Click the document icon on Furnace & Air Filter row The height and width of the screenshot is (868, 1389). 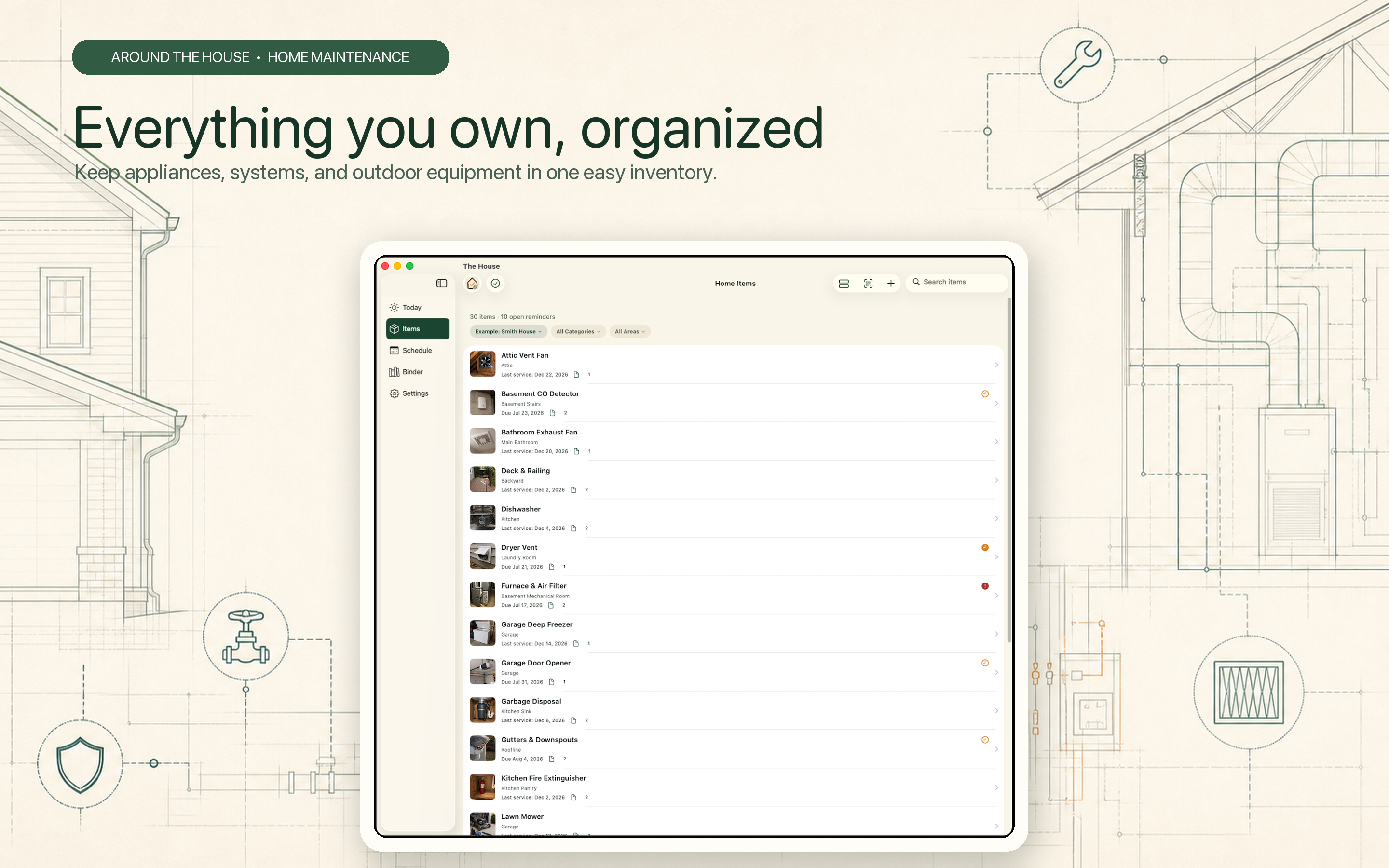[x=551, y=605]
